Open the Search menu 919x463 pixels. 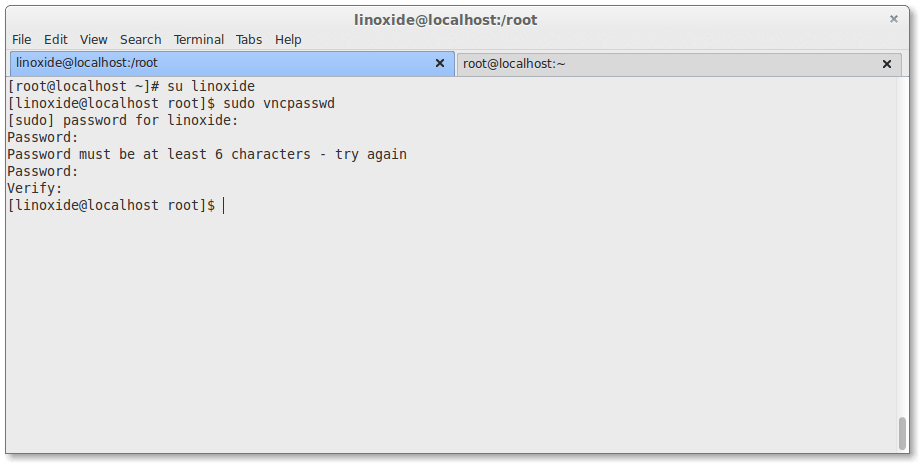[x=141, y=39]
